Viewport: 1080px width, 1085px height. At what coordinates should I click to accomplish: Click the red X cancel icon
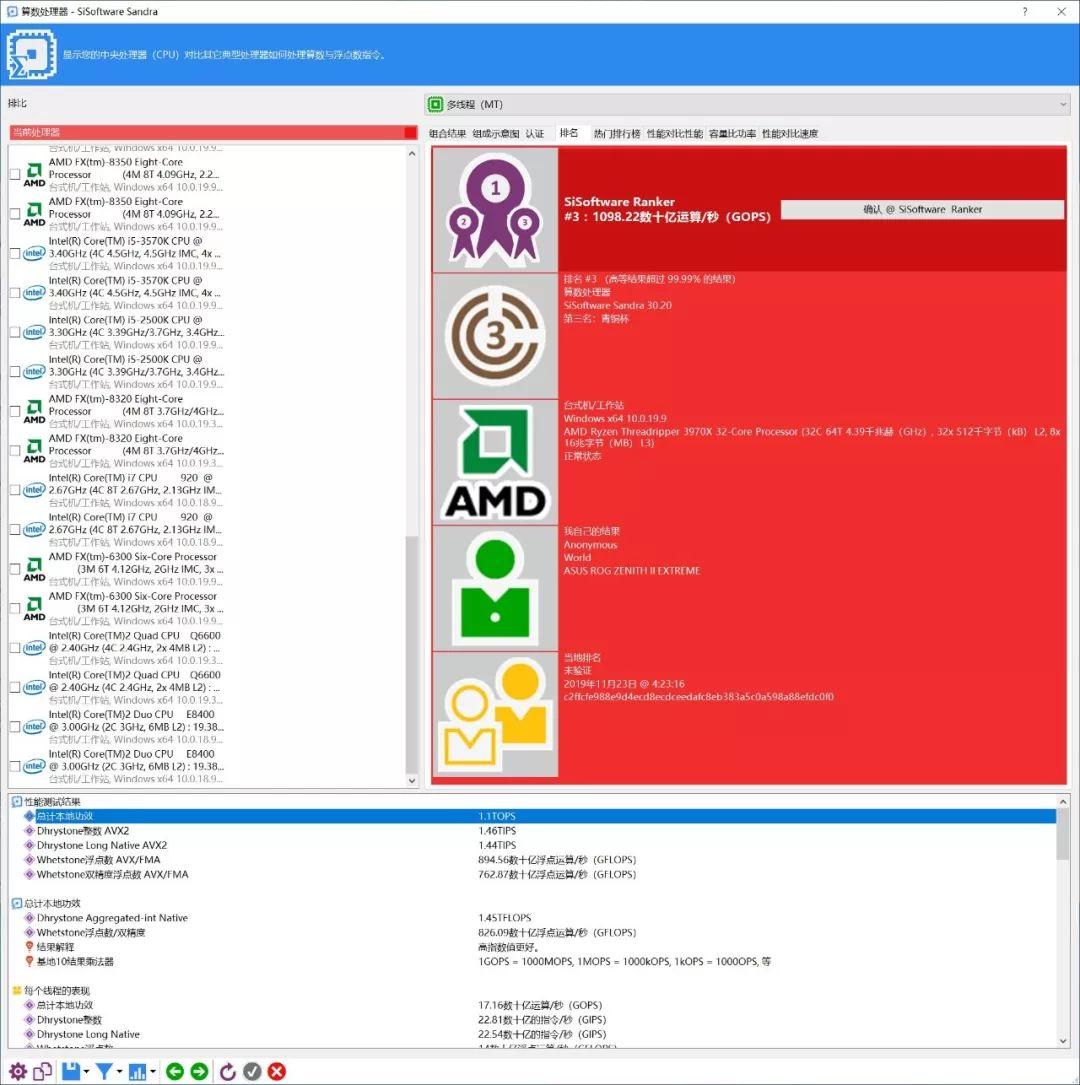coord(277,1071)
